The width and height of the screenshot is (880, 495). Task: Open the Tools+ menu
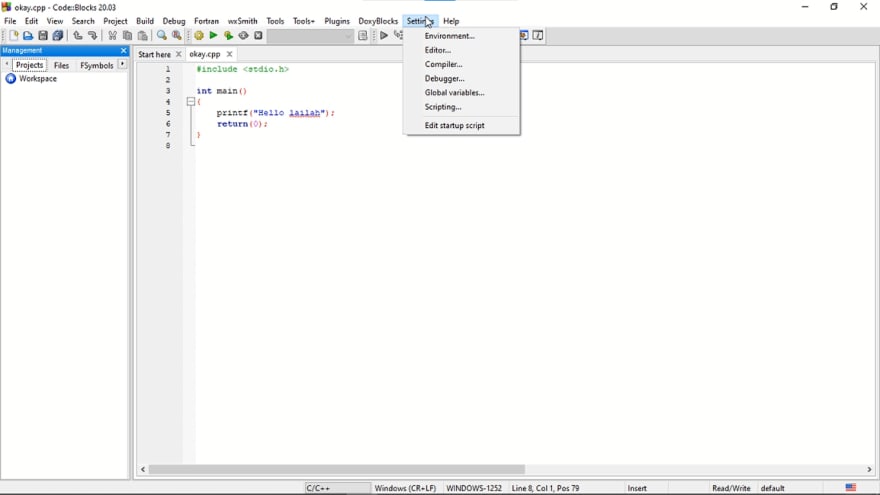(x=304, y=21)
